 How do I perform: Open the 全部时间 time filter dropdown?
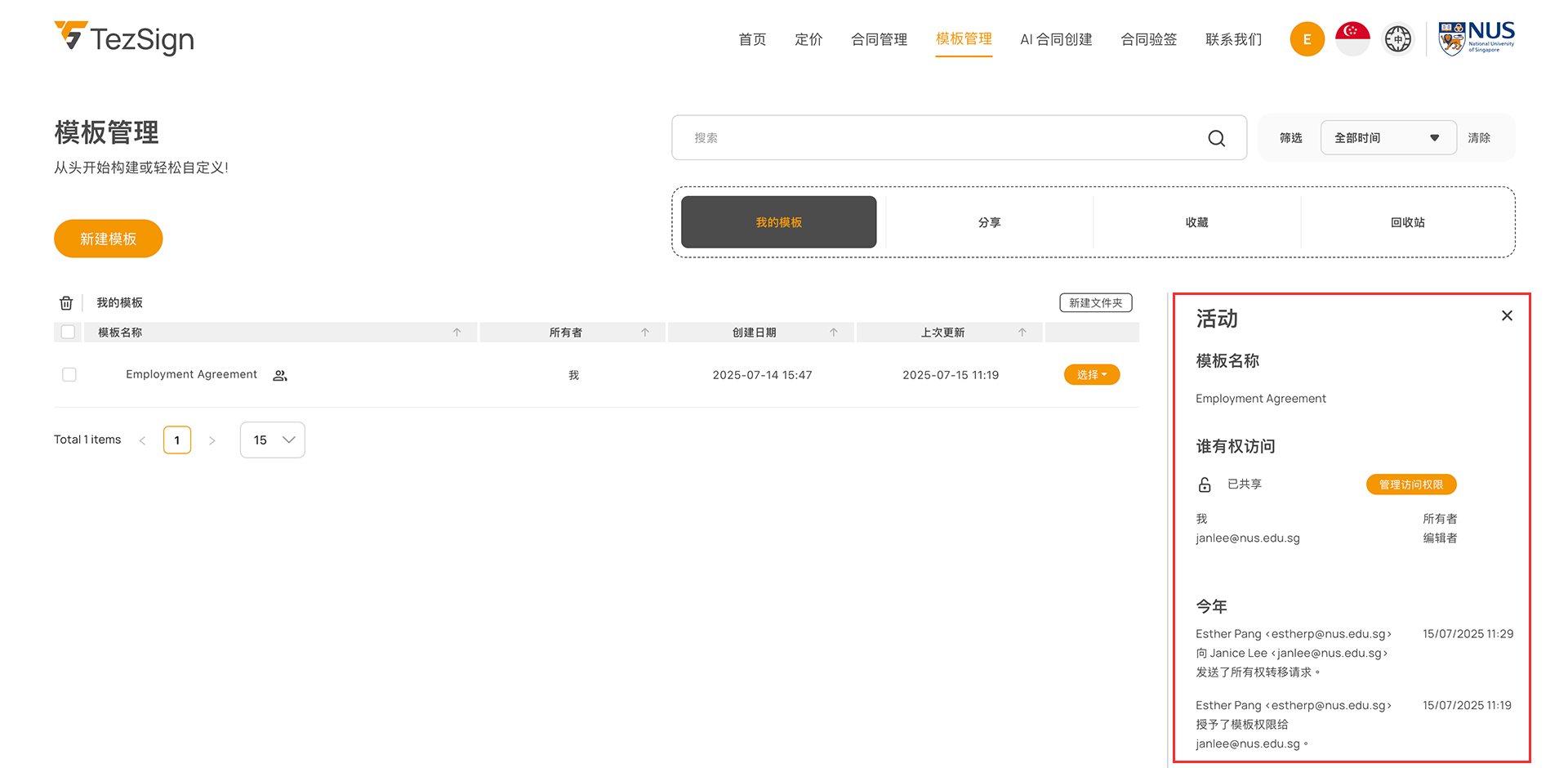pos(1388,138)
